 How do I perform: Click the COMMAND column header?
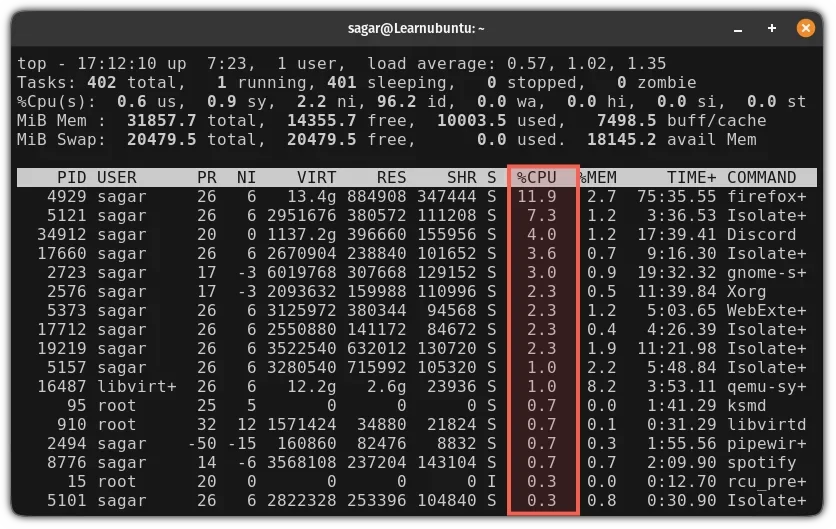coord(761,178)
